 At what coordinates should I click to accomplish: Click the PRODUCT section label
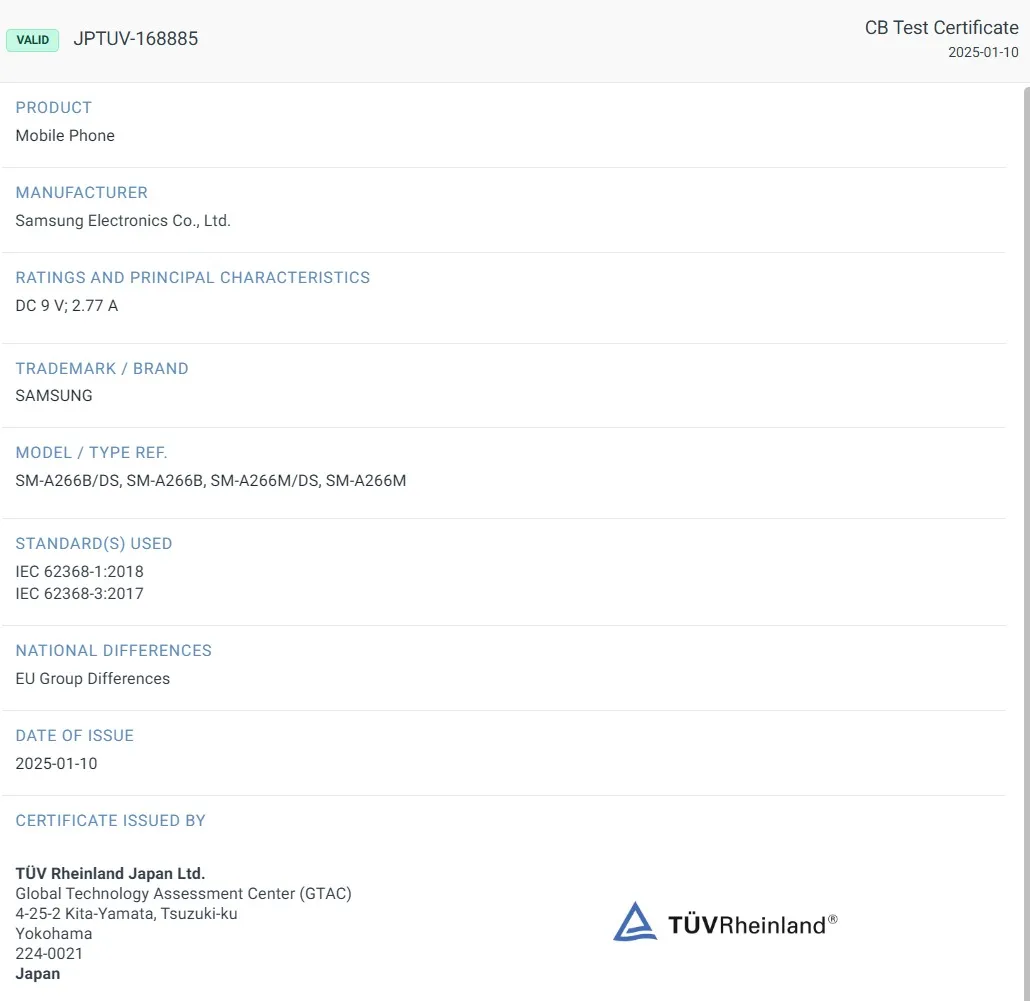click(54, 108)
